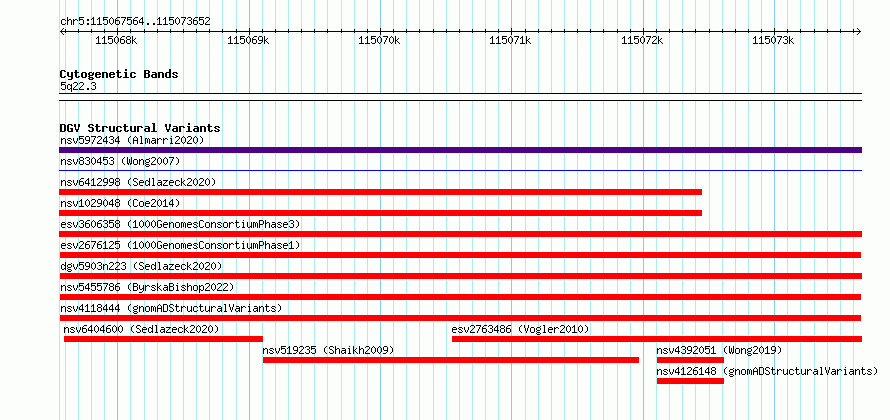
Task: Click the red bar under esv2763486
Action: point(657,339)
